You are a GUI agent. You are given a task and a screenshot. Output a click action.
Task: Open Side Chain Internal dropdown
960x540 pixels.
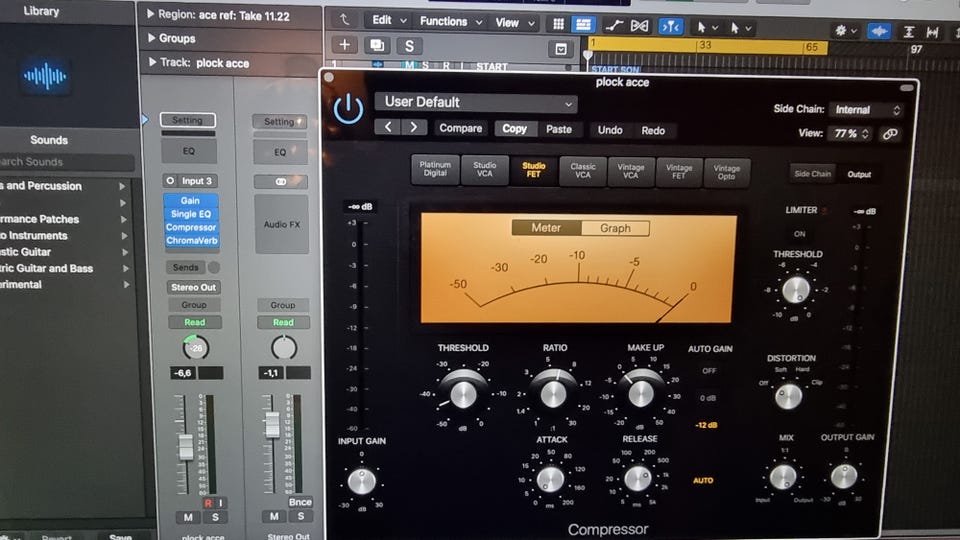(866, 110)
